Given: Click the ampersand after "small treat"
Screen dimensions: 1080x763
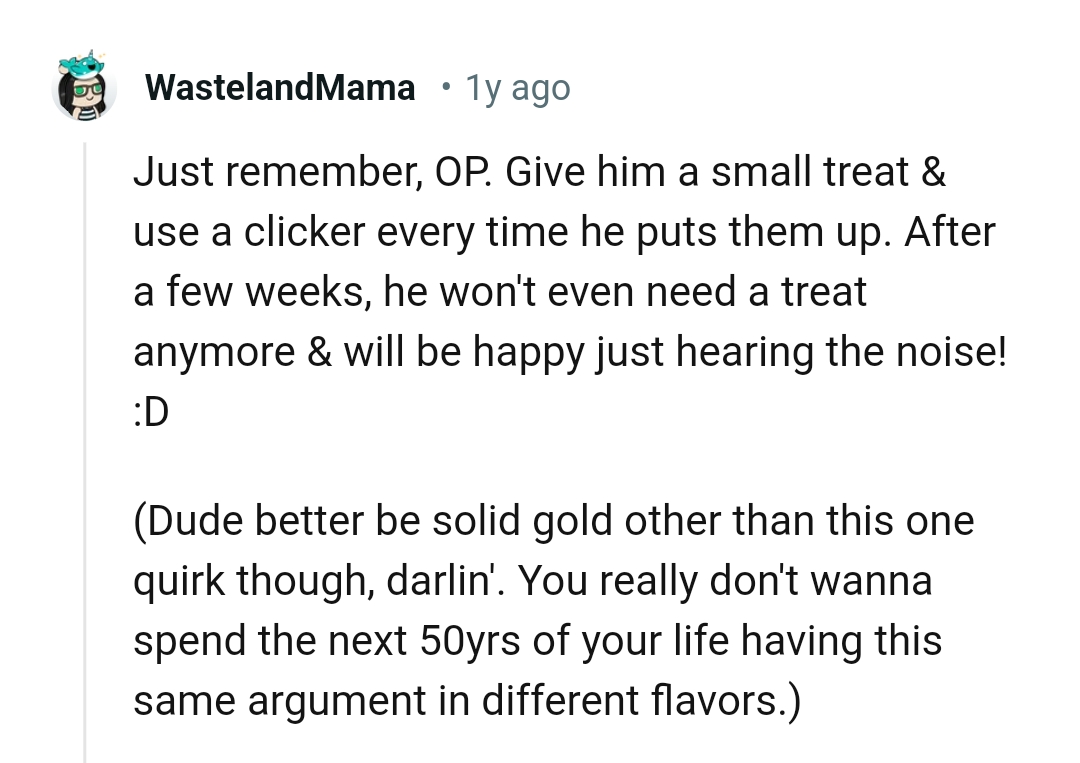Looking at the screenshot, I should click(x=931, y=173).
